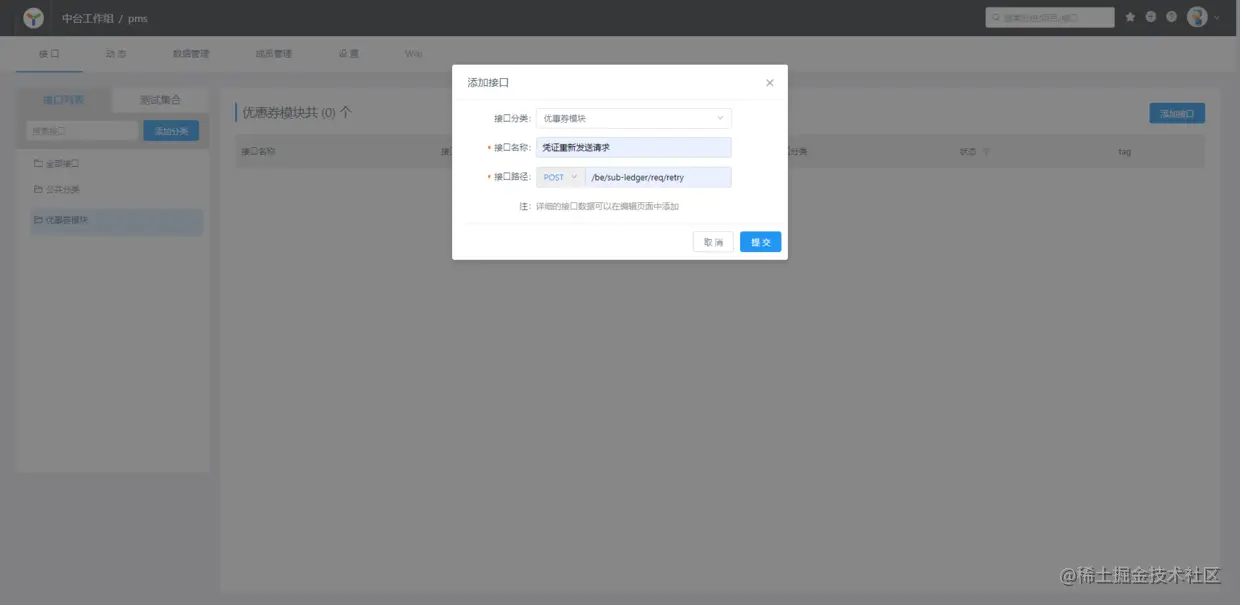Click the 搜索接口 search field in sidebar
The width and height of the screenshot is (1240, 605).
point(82,131)
